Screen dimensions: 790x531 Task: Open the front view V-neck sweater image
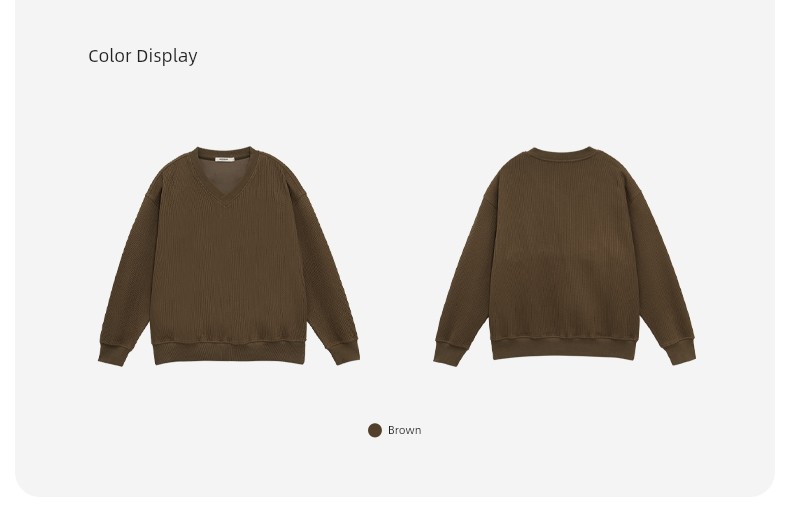point(229,256)
